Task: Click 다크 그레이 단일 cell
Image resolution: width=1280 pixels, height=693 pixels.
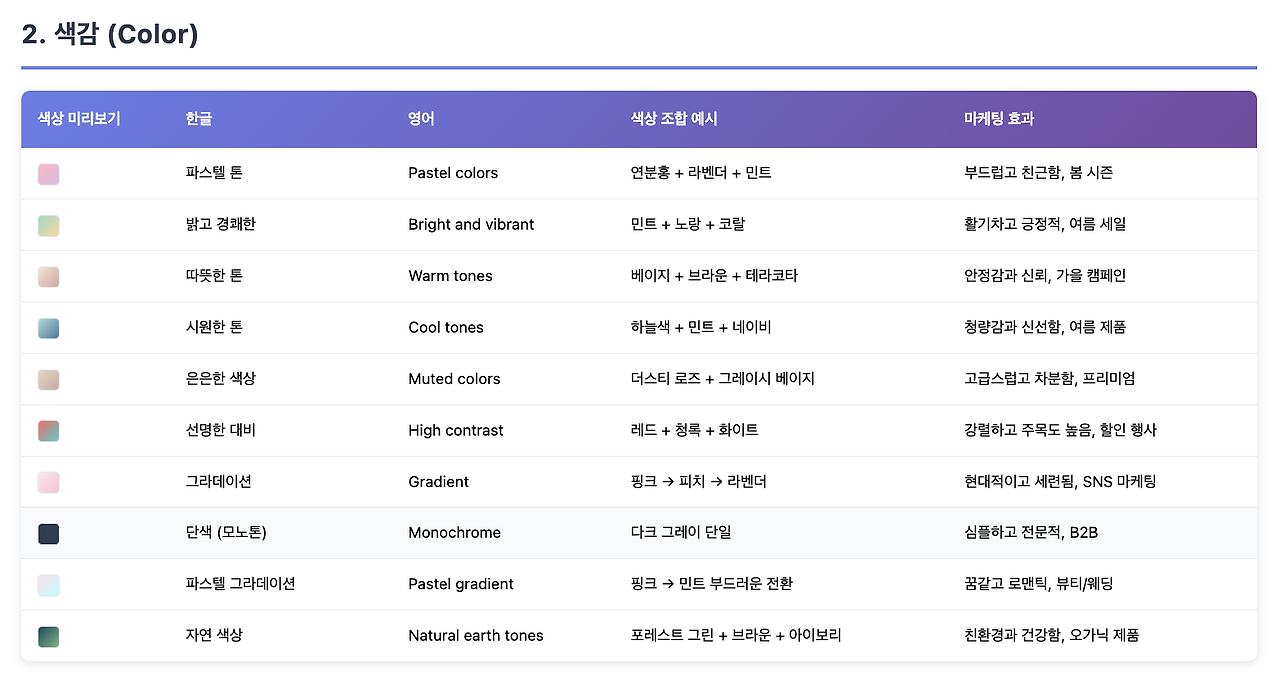Action: 681,533
